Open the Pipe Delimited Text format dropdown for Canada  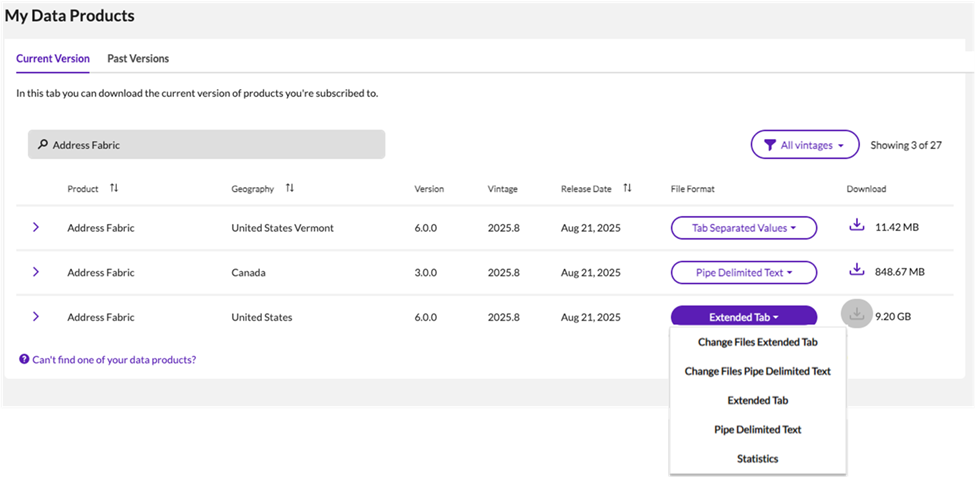(x=743, y=272)
